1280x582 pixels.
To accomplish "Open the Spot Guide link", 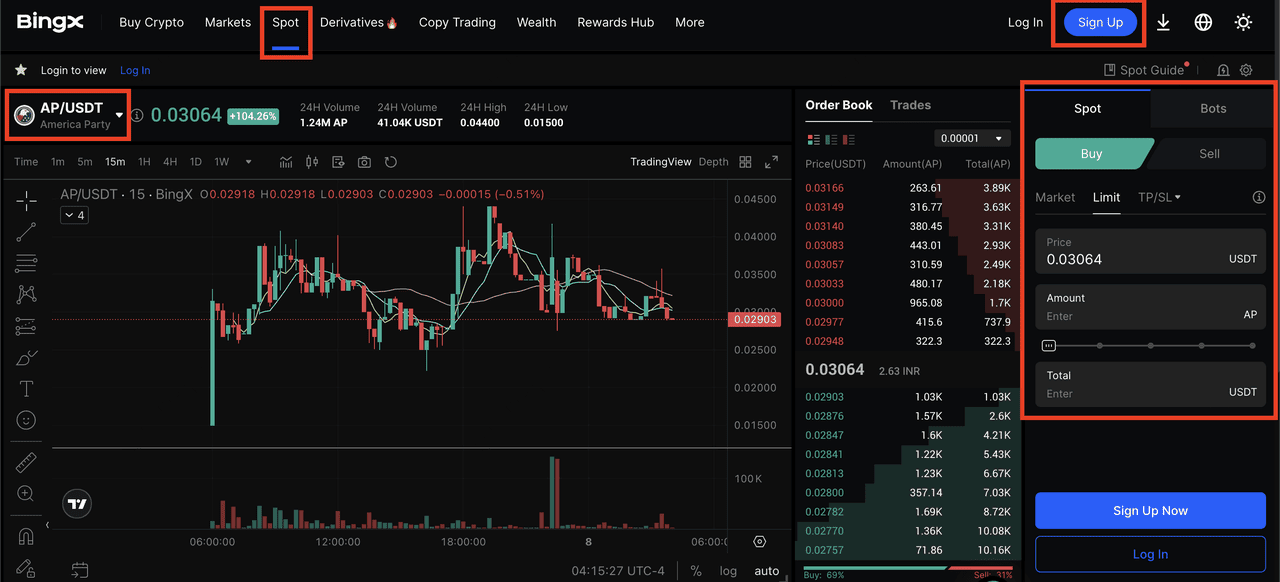I will (1144, 70).
